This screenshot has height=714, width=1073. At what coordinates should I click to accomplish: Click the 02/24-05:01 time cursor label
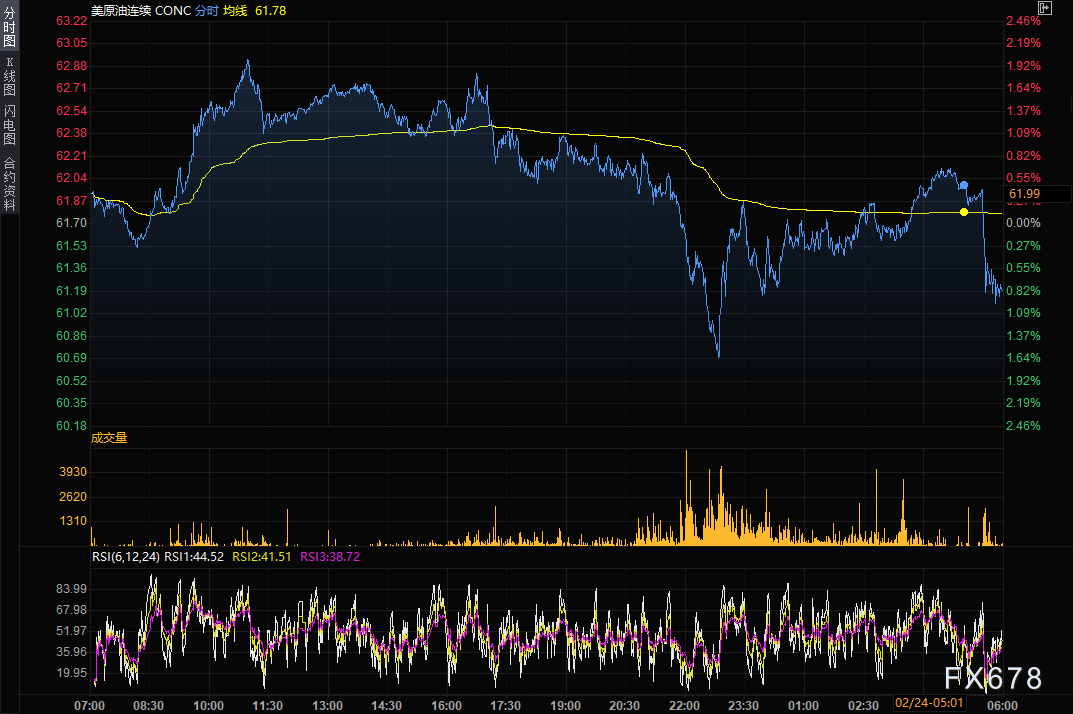(x=929, y=703)
